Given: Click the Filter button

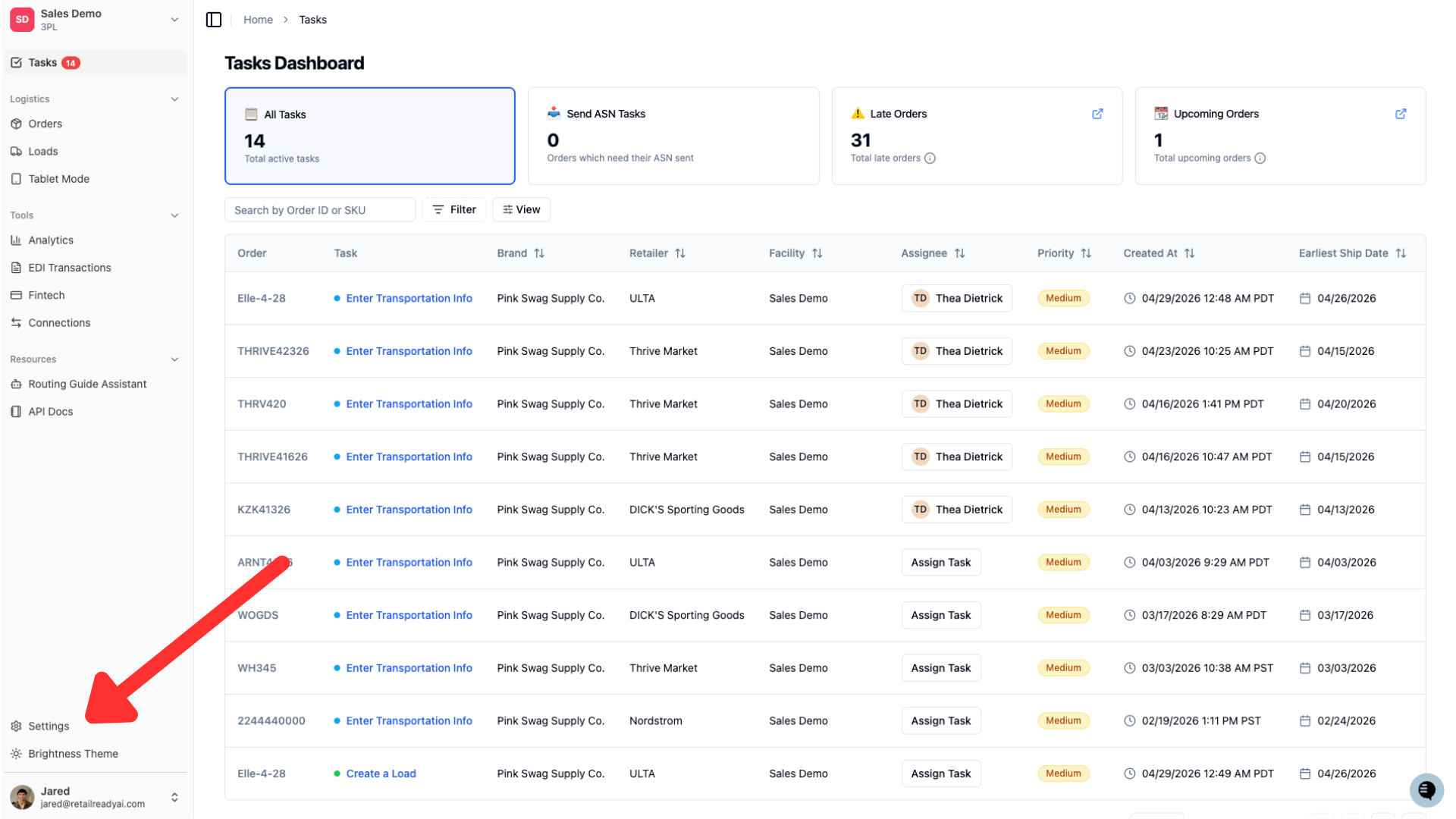Looking at the screenshot, I should point(453,210).
